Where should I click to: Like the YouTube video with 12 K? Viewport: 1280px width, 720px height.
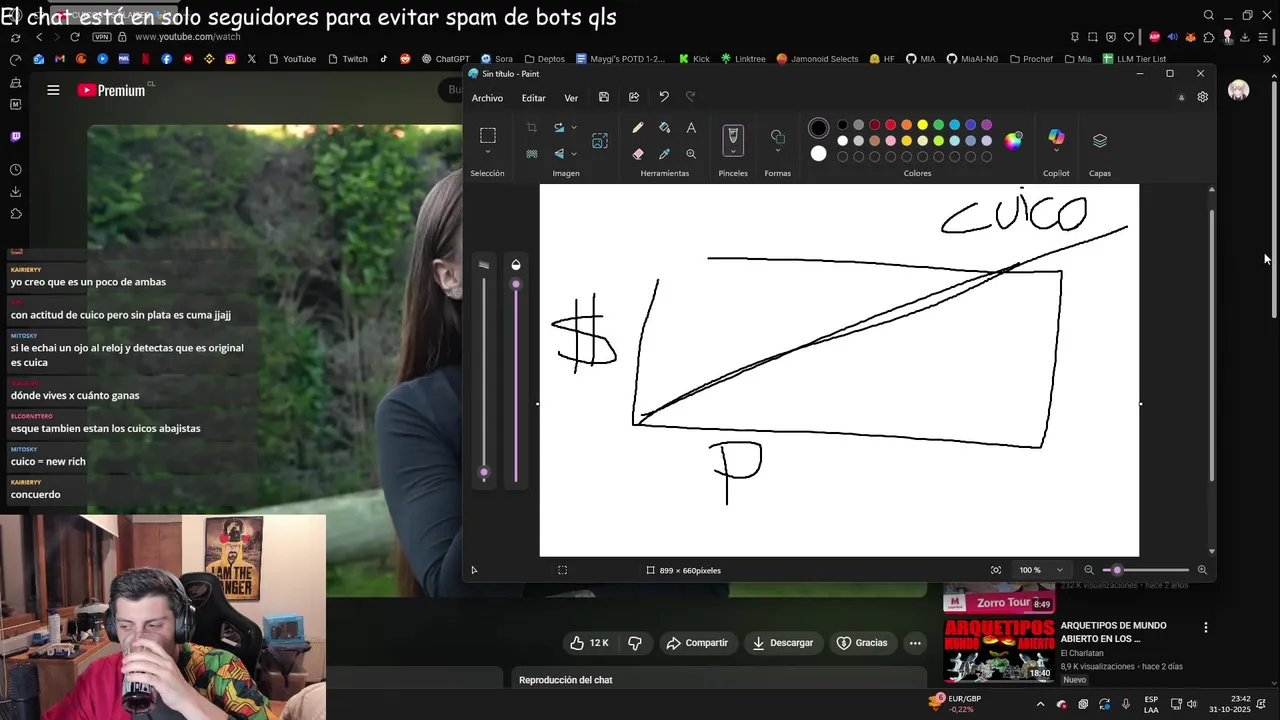tap(589, 643)
